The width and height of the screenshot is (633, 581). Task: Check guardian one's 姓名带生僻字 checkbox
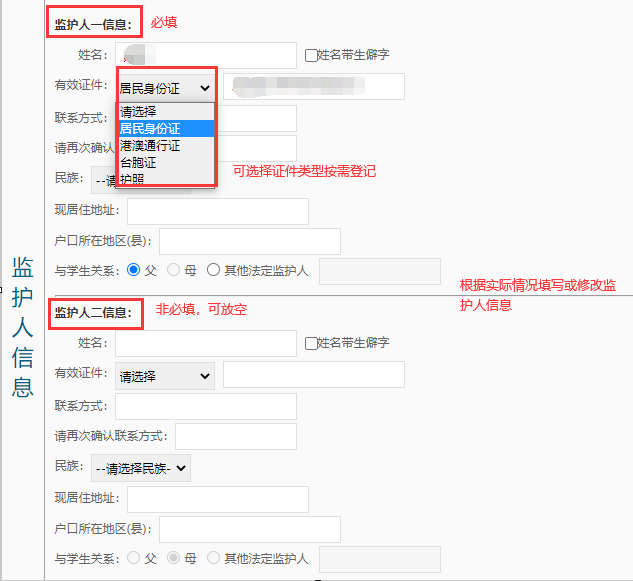[x=311, y=56]
